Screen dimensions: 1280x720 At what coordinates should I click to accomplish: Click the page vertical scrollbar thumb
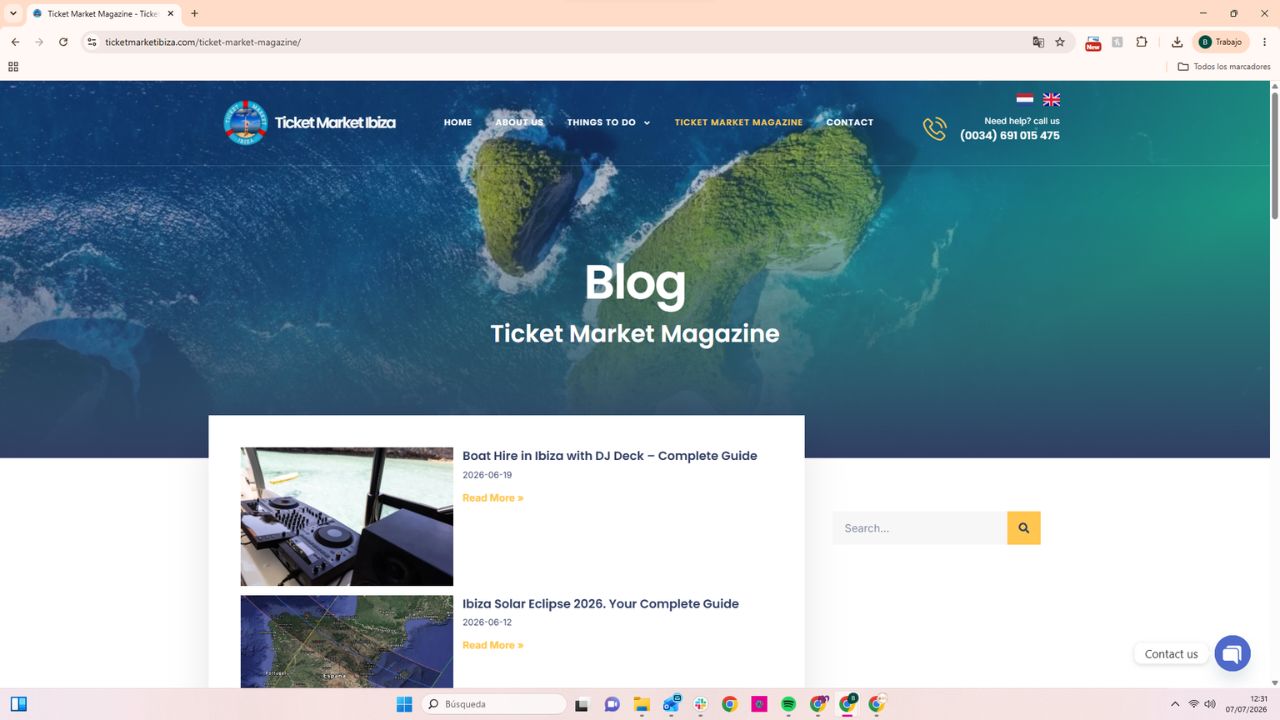click(x=1275, y=155)
